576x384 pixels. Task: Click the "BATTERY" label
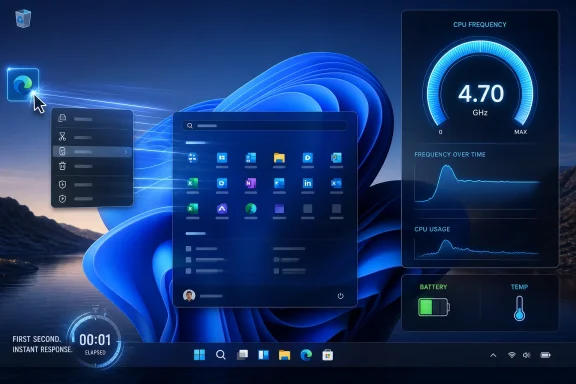[433, 287]
